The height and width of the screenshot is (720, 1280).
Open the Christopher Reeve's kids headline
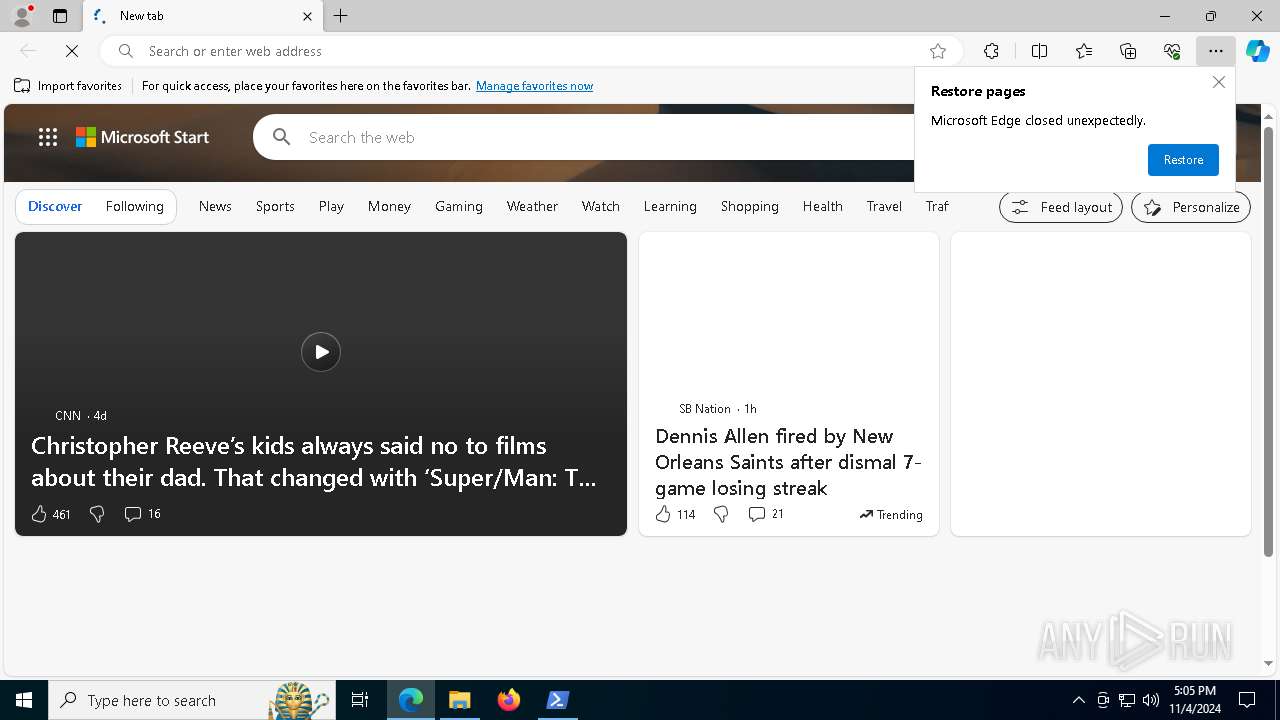click(x=314, y=461)
